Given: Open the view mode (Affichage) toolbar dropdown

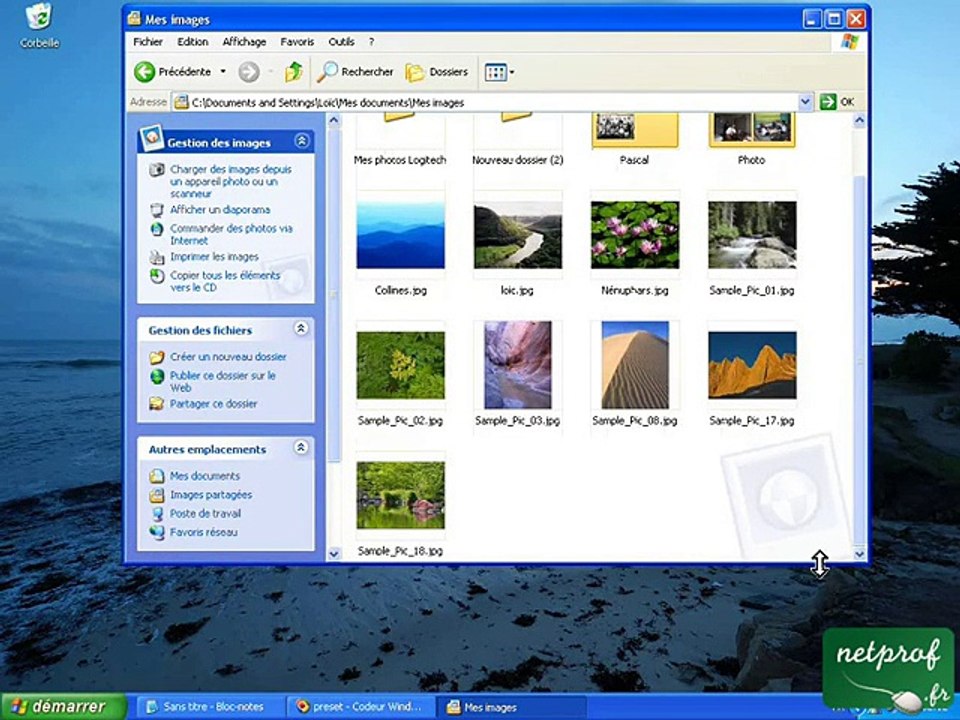Looking at the screenshot, I should coord(499,72).
